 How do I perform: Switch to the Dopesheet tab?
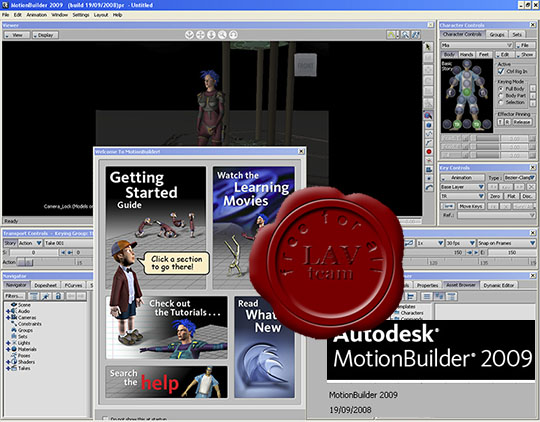tap(45, 285)
